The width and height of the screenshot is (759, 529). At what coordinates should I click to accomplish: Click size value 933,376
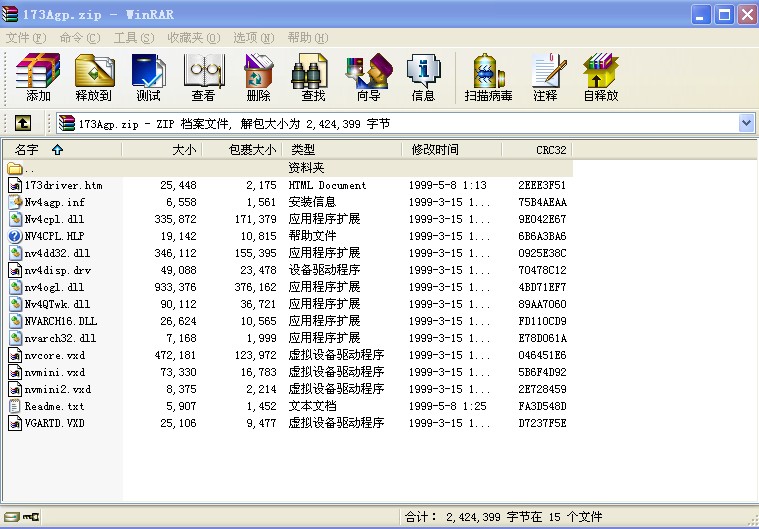(x=175, y=287)
